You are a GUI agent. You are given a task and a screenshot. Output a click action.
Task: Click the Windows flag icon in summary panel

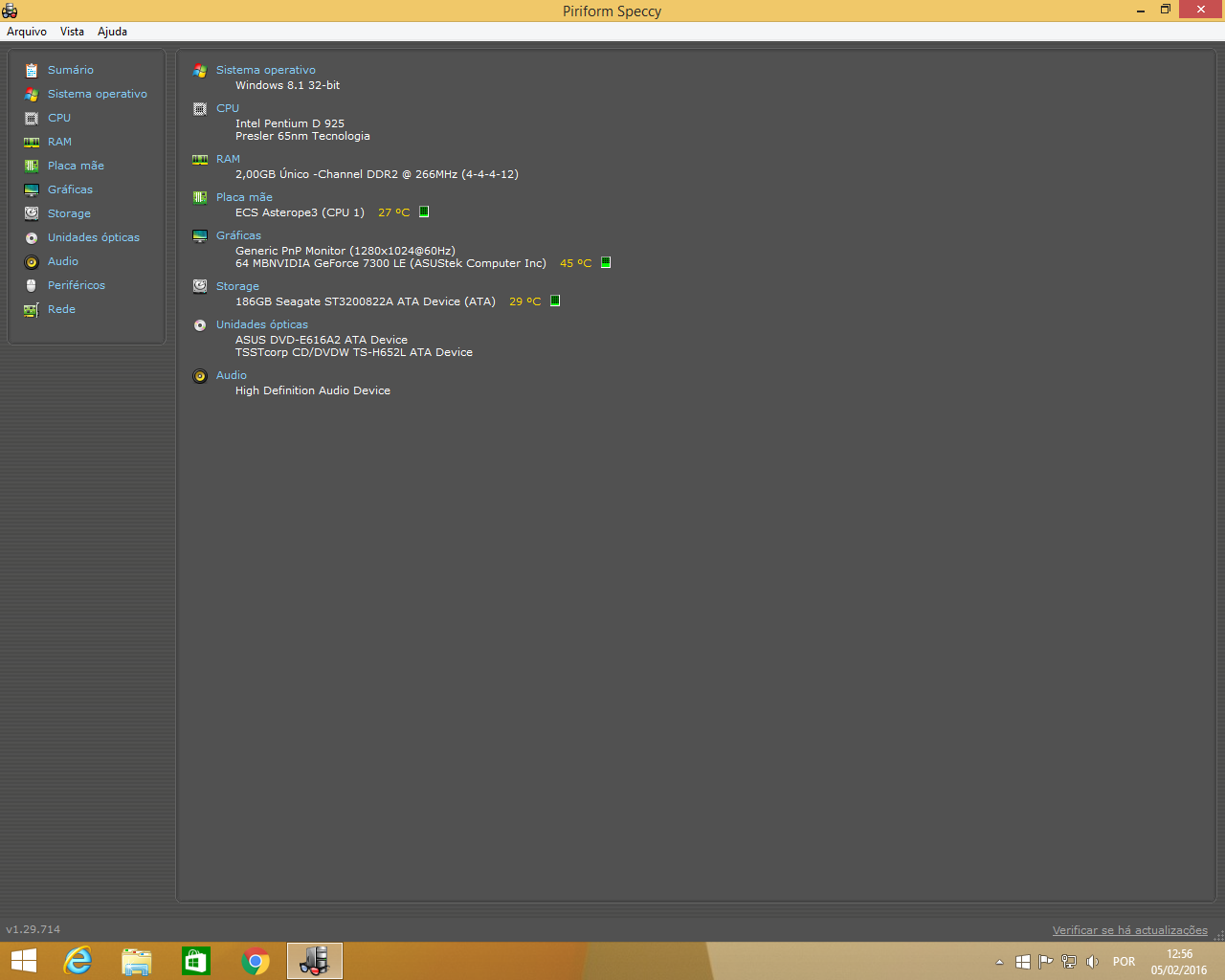pos(200,71)
